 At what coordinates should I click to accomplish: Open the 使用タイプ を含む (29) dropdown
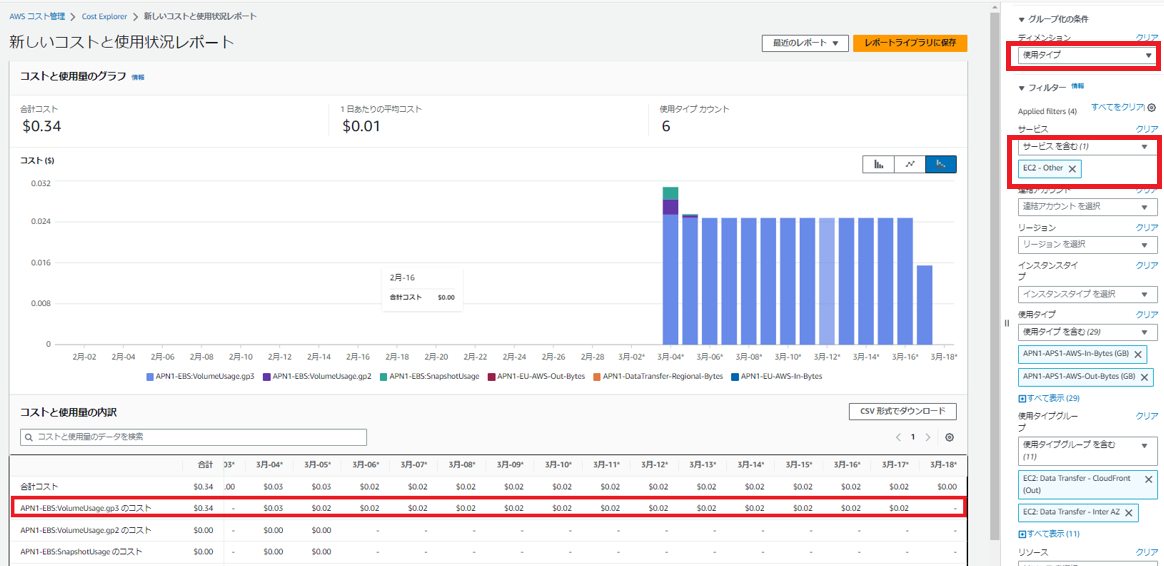1088,331
